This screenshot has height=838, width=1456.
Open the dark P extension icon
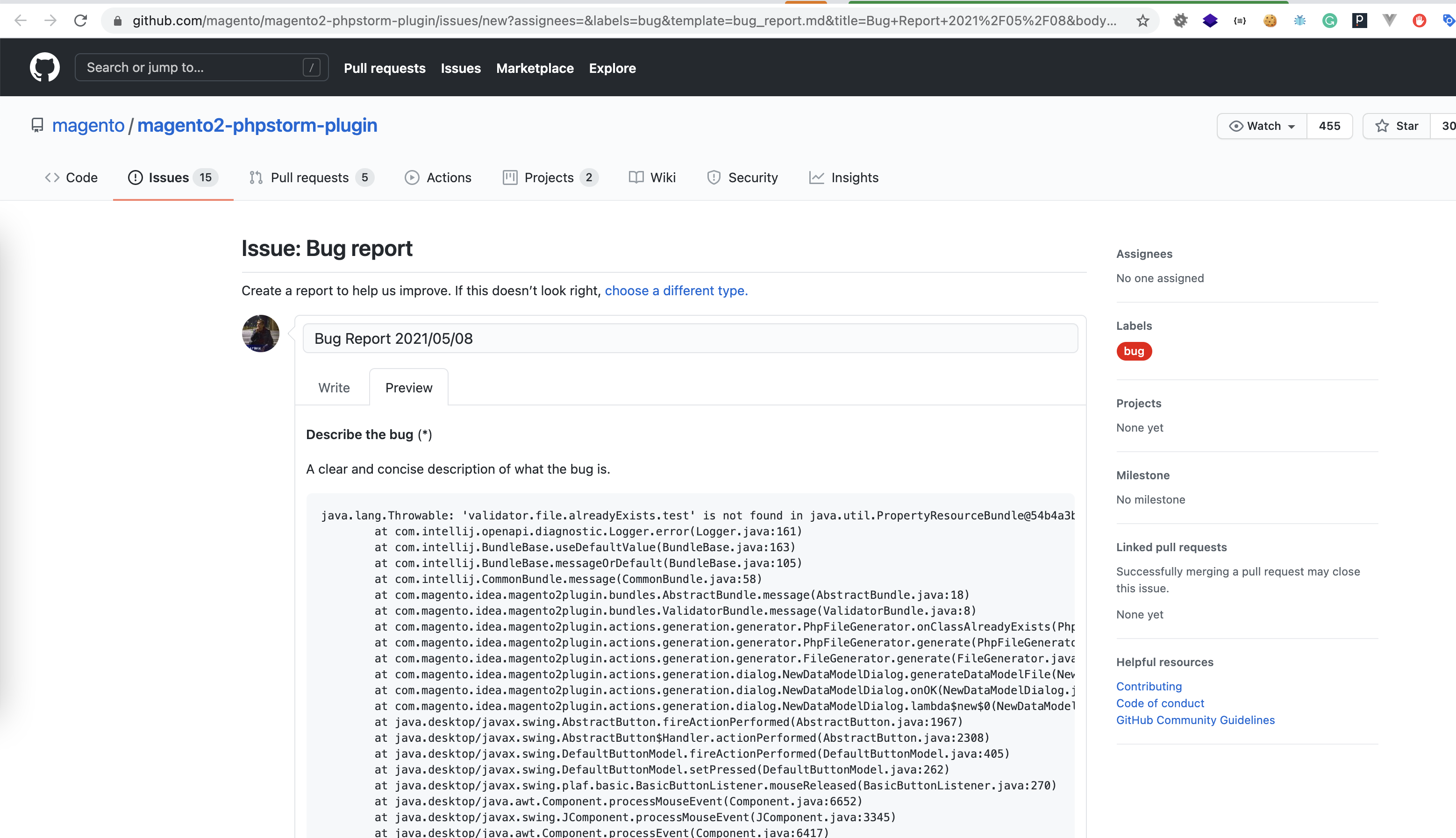click(x=1360, y=21)
